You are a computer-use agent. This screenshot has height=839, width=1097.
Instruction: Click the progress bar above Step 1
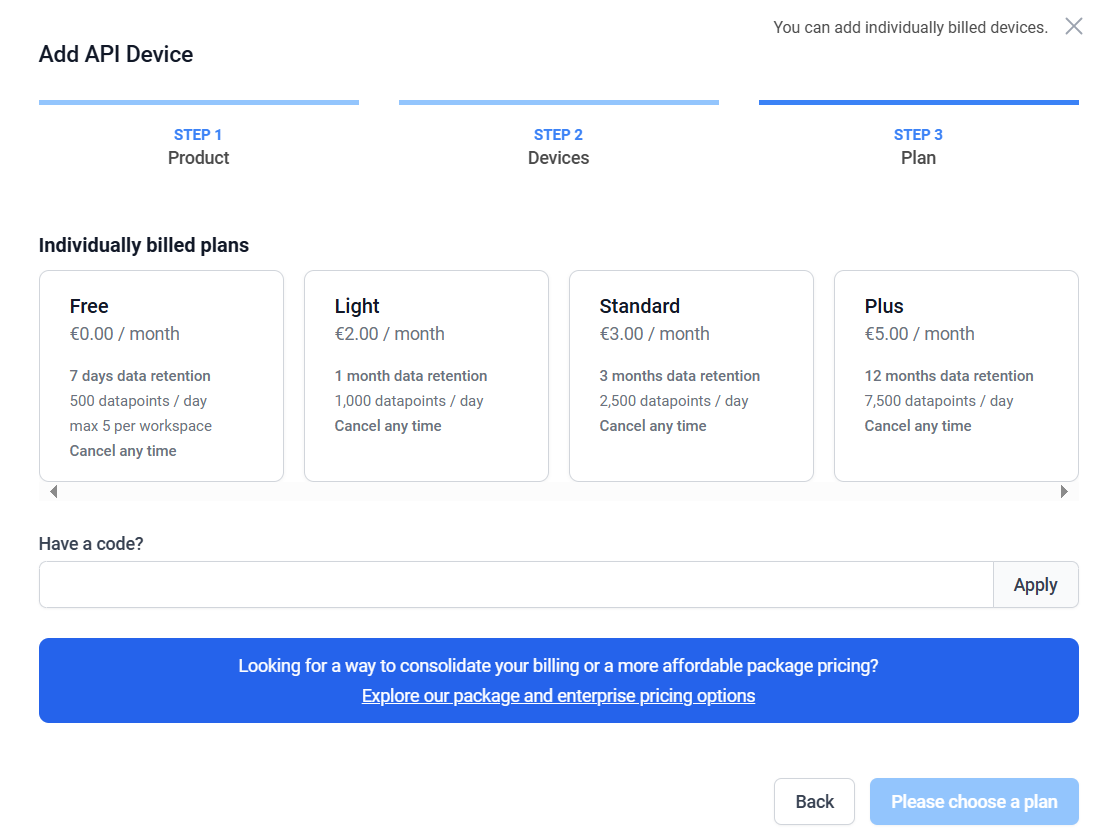tap(198, 102)
